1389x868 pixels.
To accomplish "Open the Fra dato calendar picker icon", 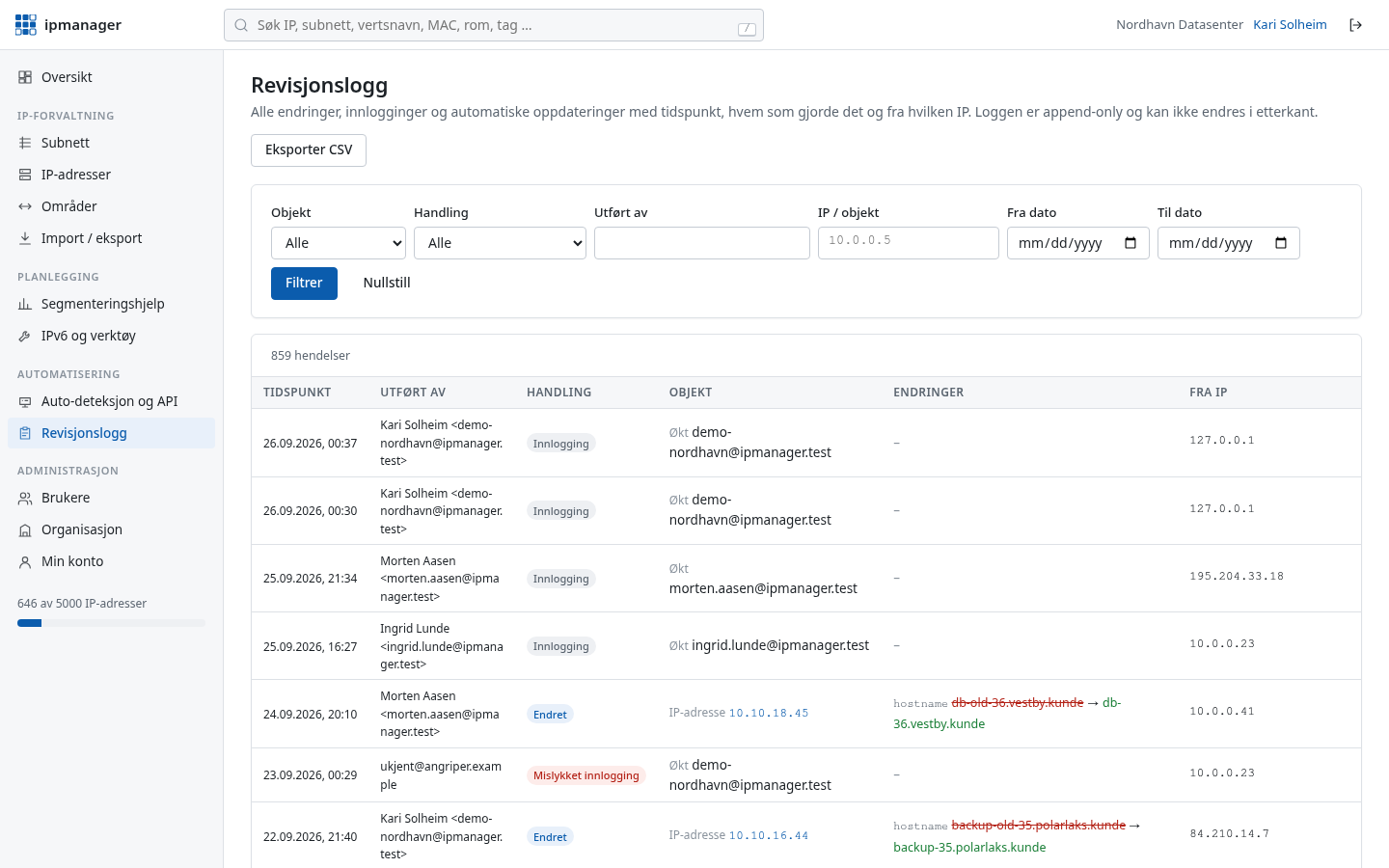I will [x=1130, y=243].
